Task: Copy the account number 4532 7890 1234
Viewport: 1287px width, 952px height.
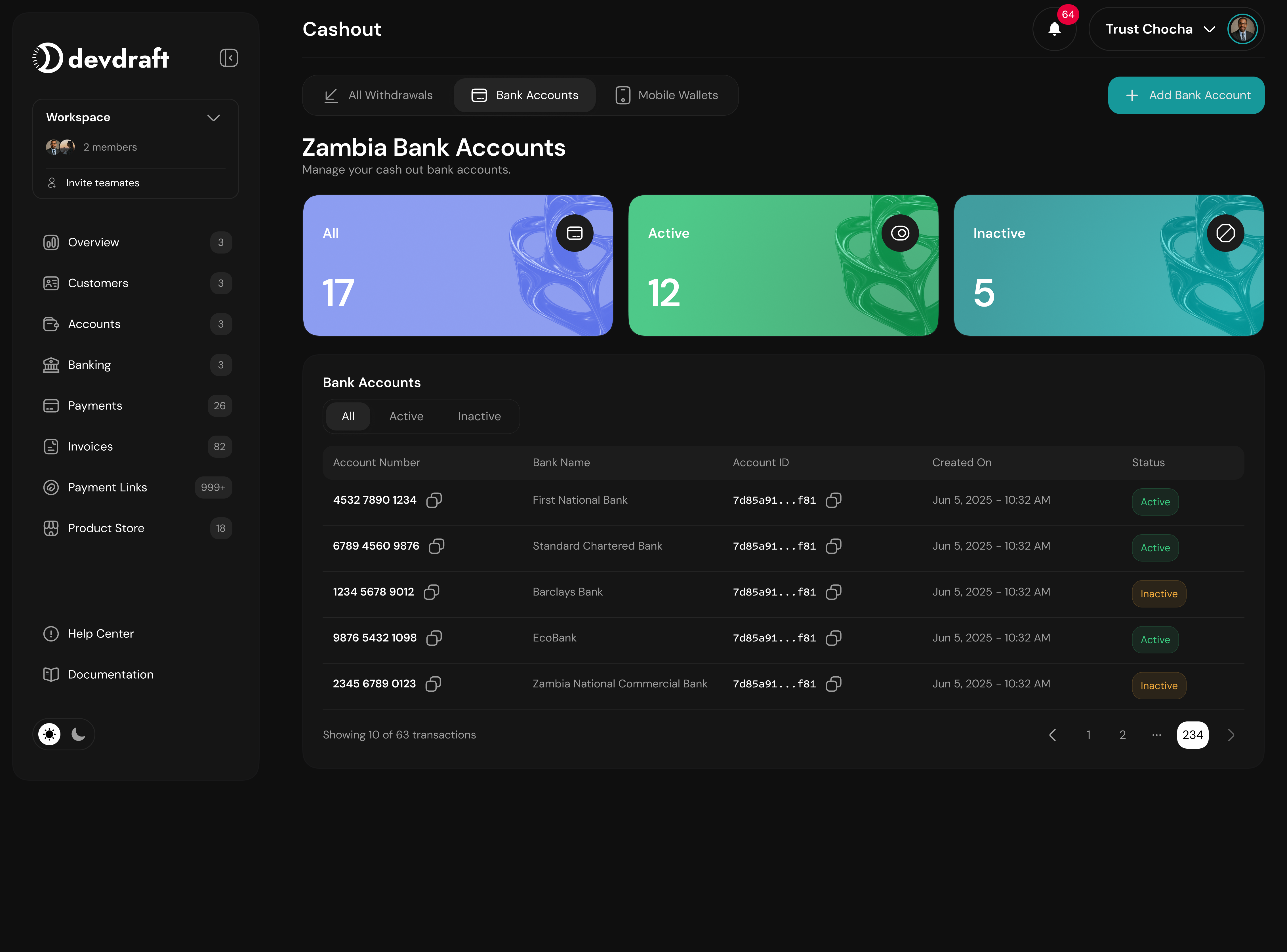Action: click(x=434, y=500)
